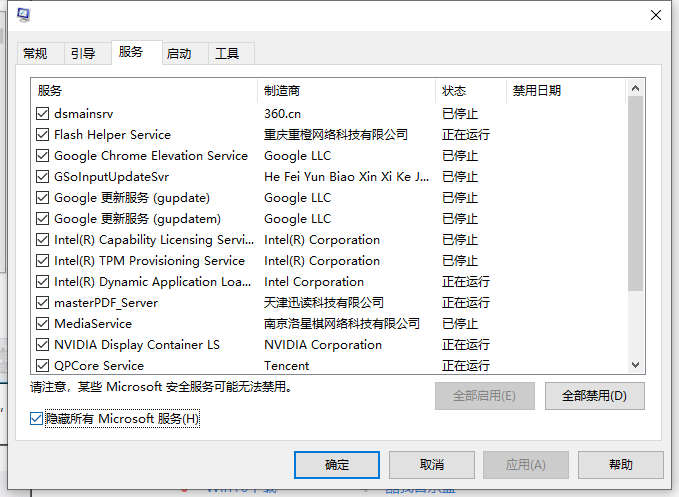
Task: Uncheck the masterPDF_Server checkbox
Action: coord(42,303)
